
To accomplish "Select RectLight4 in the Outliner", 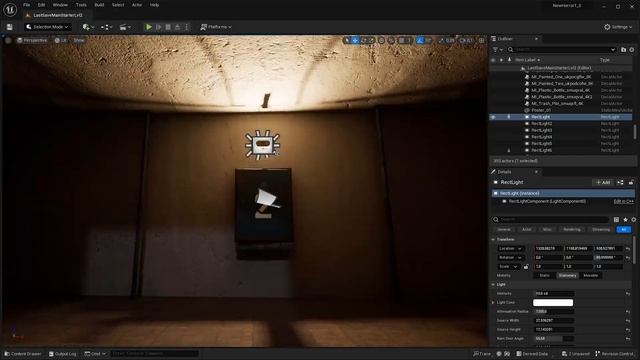I will point(542,137).
